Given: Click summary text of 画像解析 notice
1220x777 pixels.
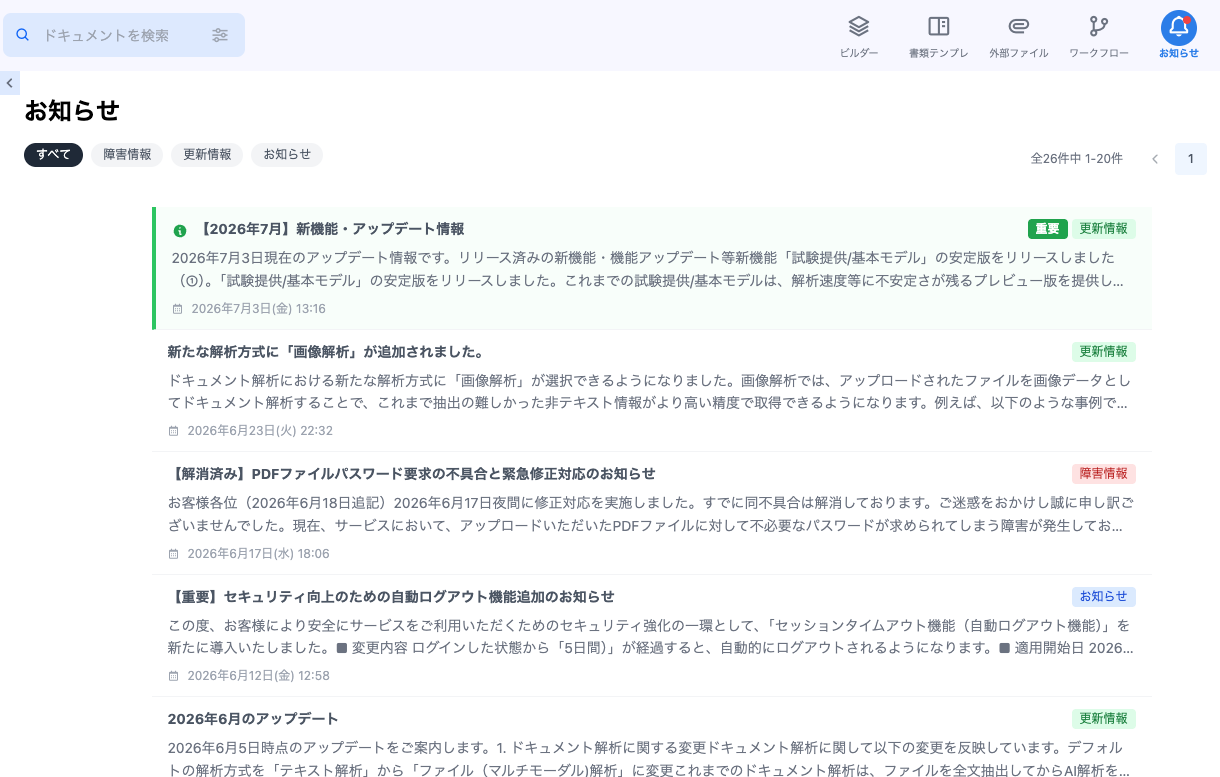Looking at the screenshot, I should 651,392.
